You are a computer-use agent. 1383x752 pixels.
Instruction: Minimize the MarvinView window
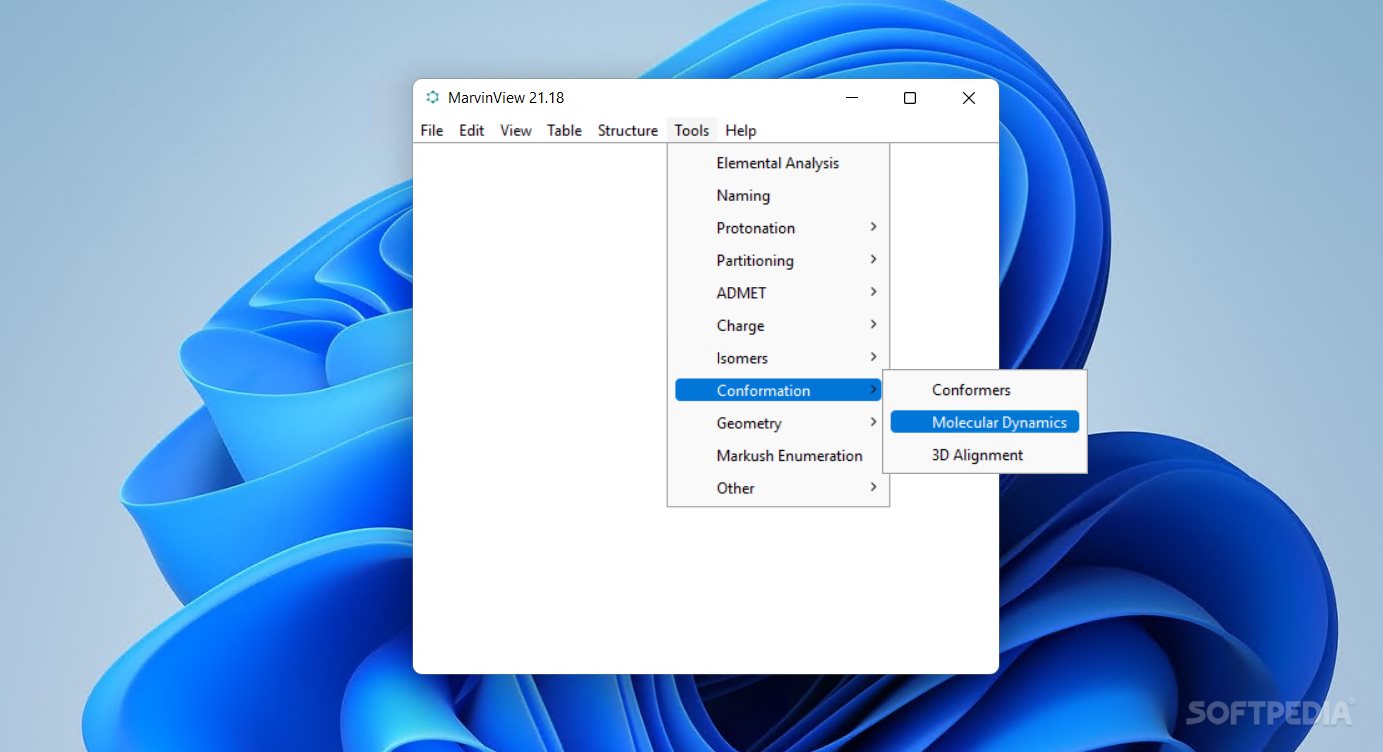click(852, 98)
